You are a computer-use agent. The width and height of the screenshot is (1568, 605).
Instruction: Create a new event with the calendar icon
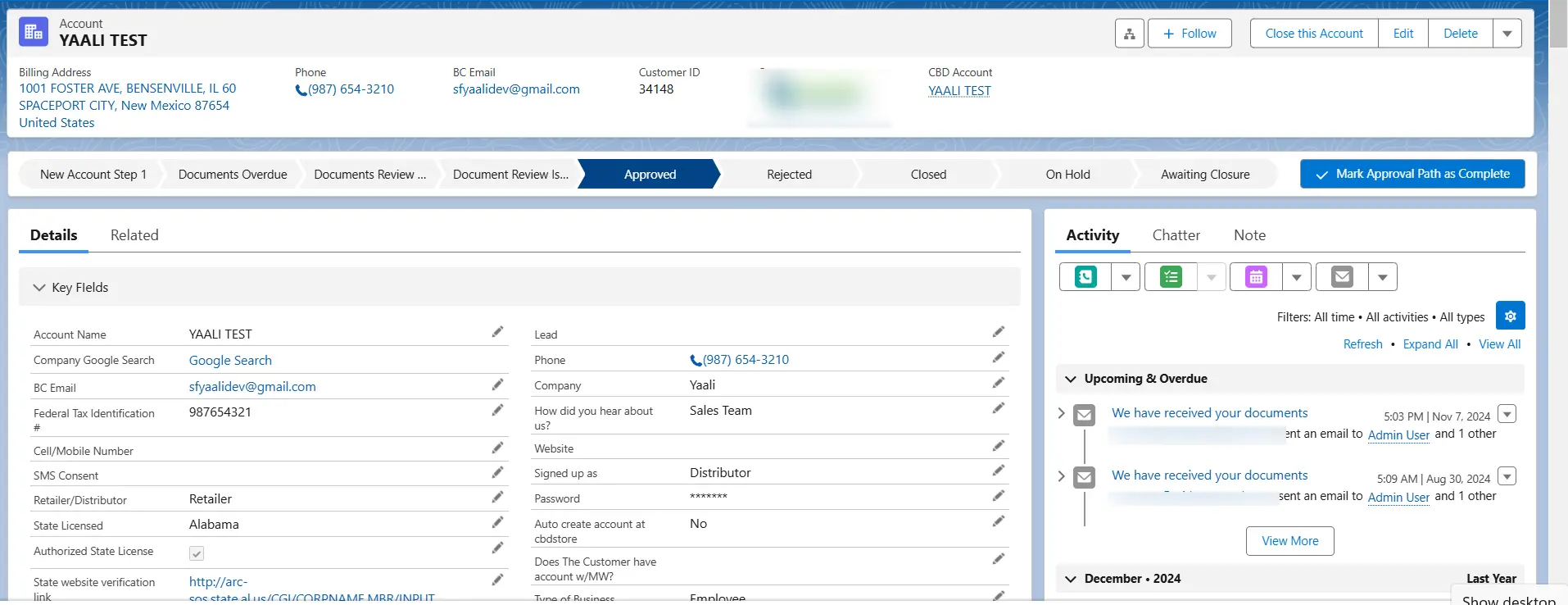[x=1256, y=277]
